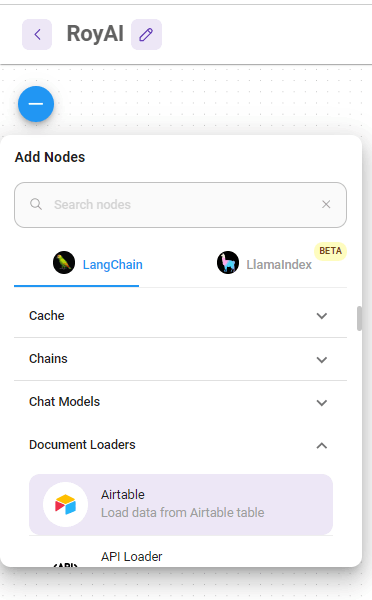
Task: Focus the Search nodes input field
Action: pos(181,205)
